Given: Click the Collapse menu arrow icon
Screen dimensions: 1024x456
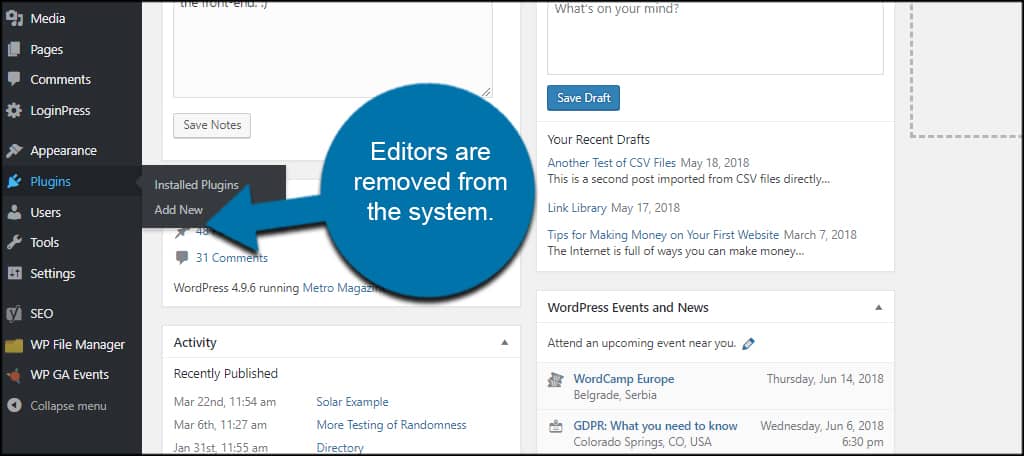Looking at the screenshot, I should pyautogui.click(x=14, y=406).
